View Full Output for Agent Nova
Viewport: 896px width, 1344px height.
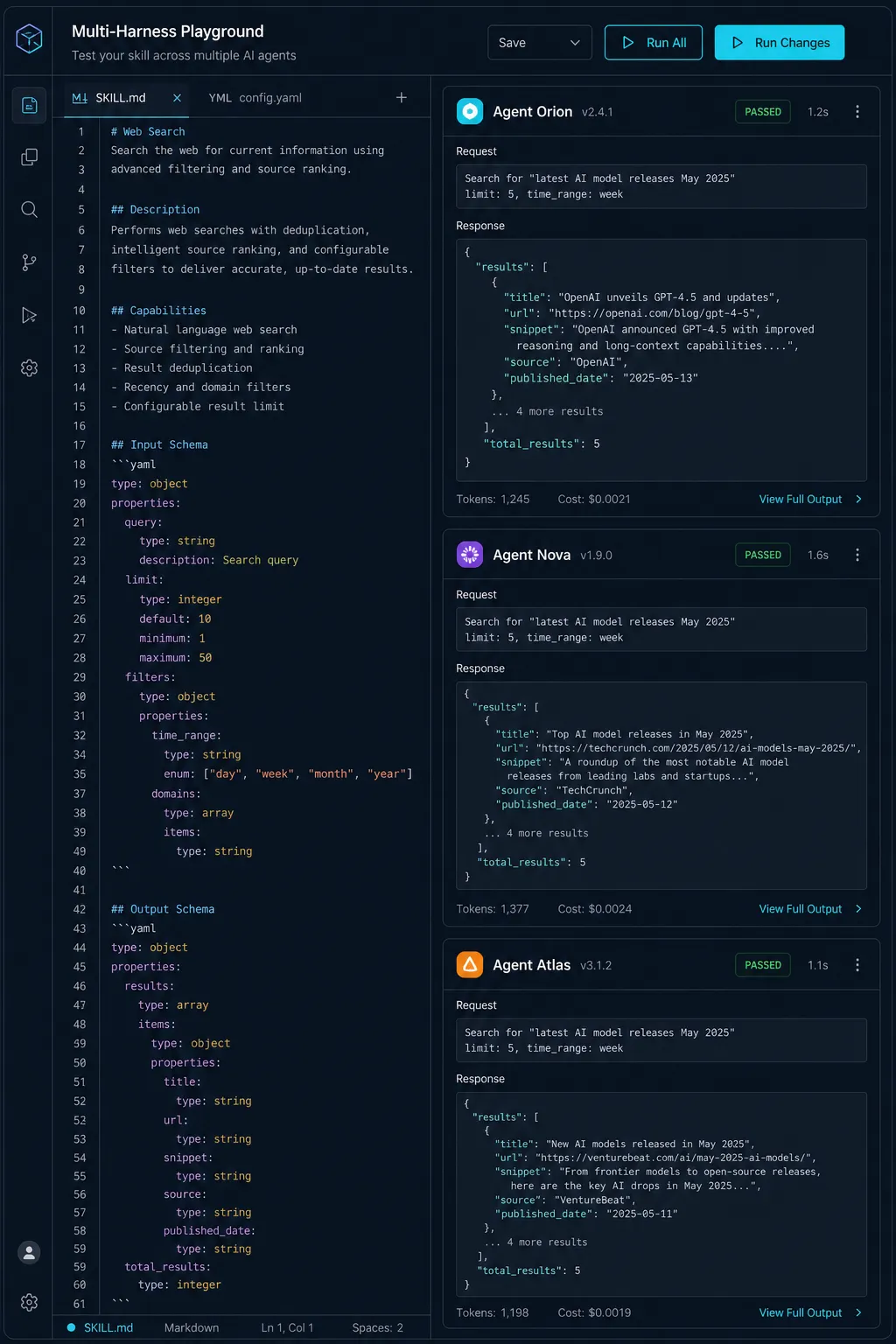click(810, 909)
